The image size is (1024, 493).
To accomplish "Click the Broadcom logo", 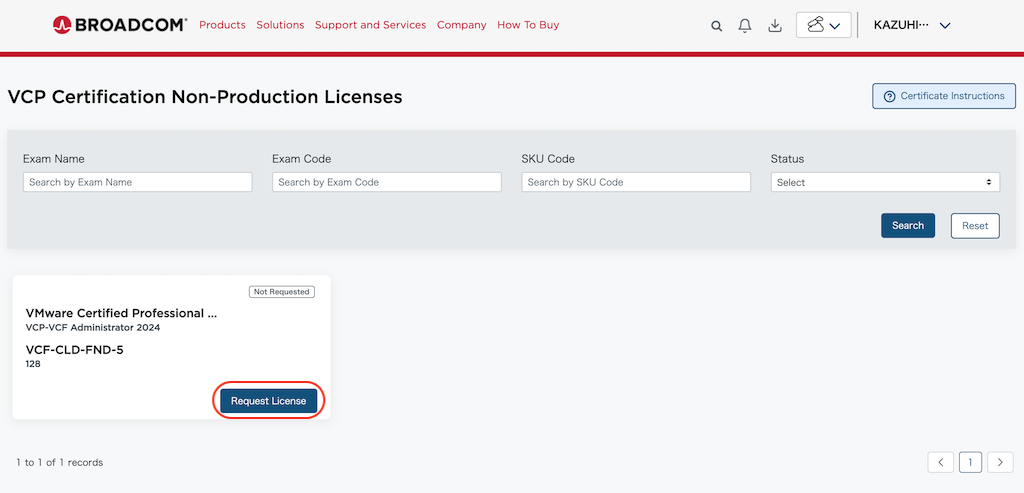I will pyautogui.click(x=120, y=25).
